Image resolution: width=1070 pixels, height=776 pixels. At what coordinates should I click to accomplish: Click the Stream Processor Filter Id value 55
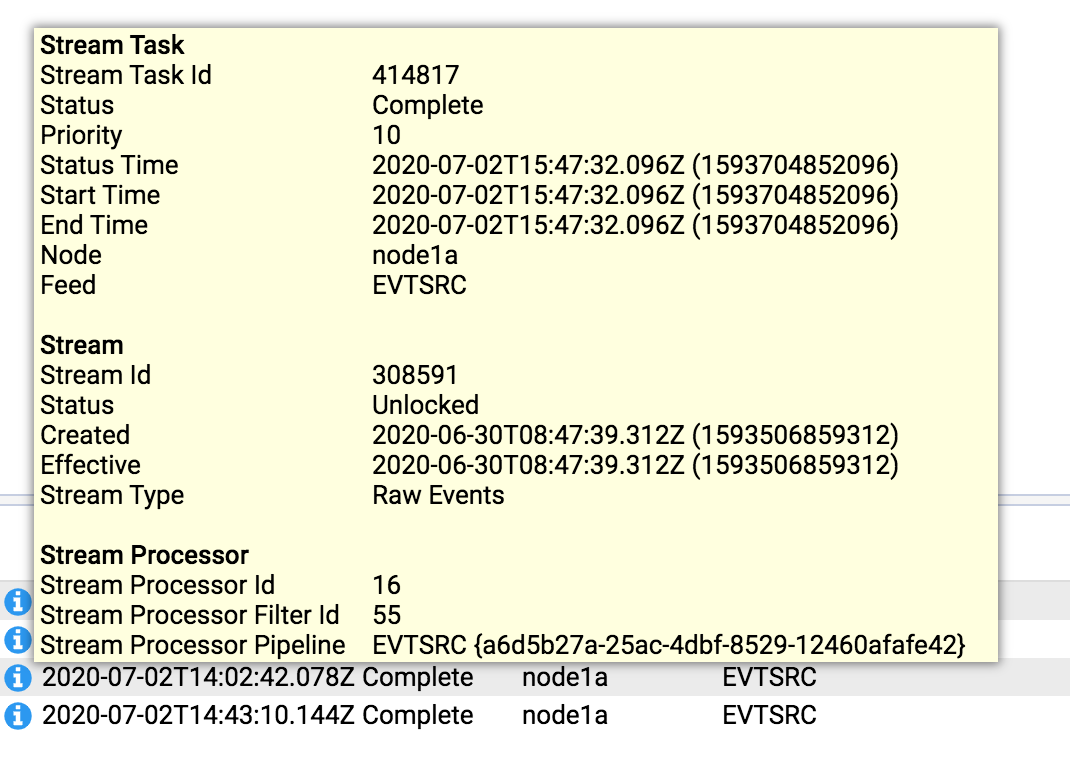tap(386, 615)
